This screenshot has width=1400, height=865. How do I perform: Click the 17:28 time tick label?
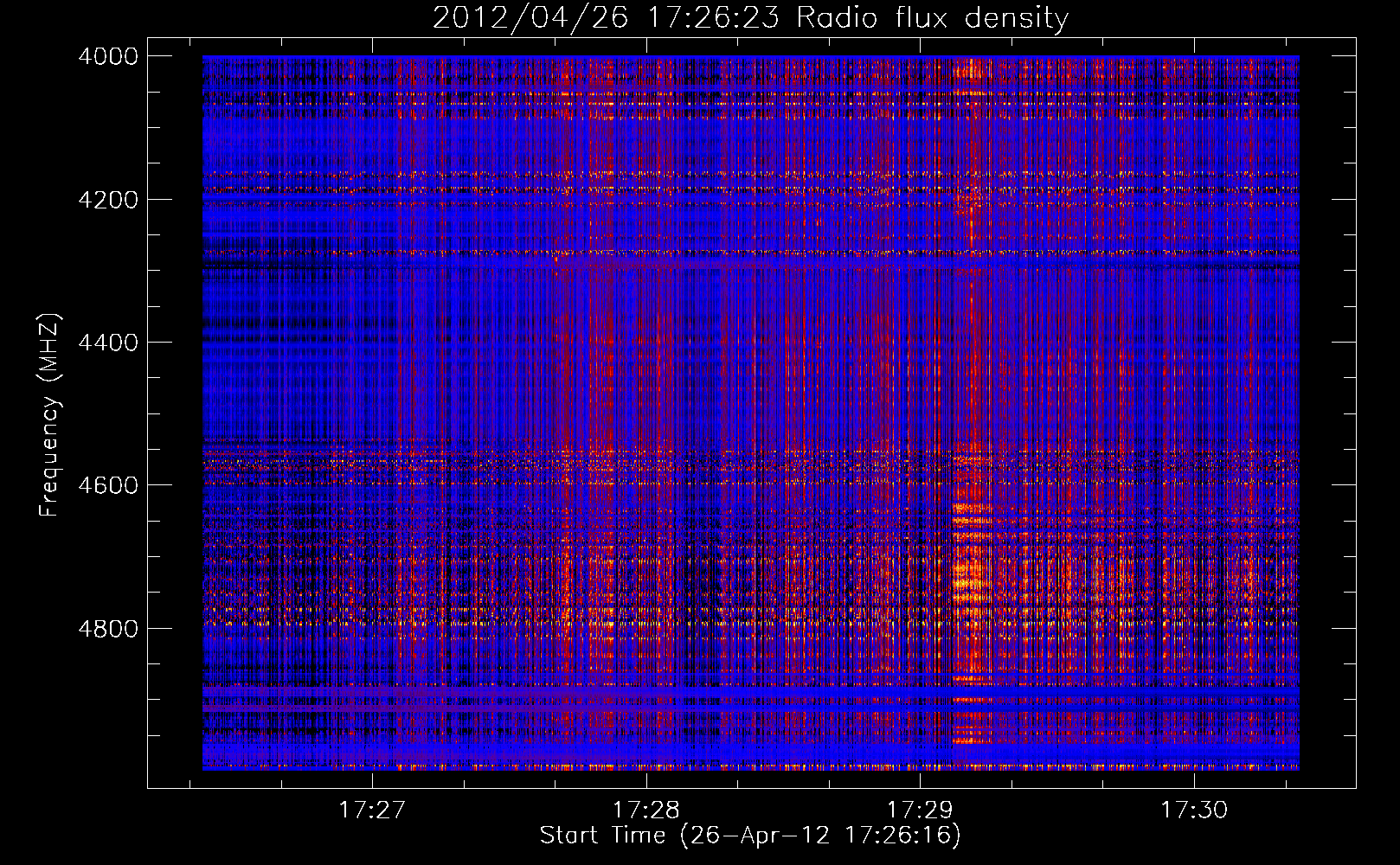pos(646,810)
